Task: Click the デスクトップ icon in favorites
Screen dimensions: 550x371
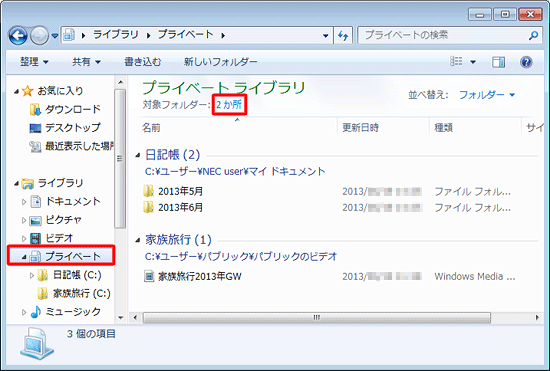Action: [35, 128]
